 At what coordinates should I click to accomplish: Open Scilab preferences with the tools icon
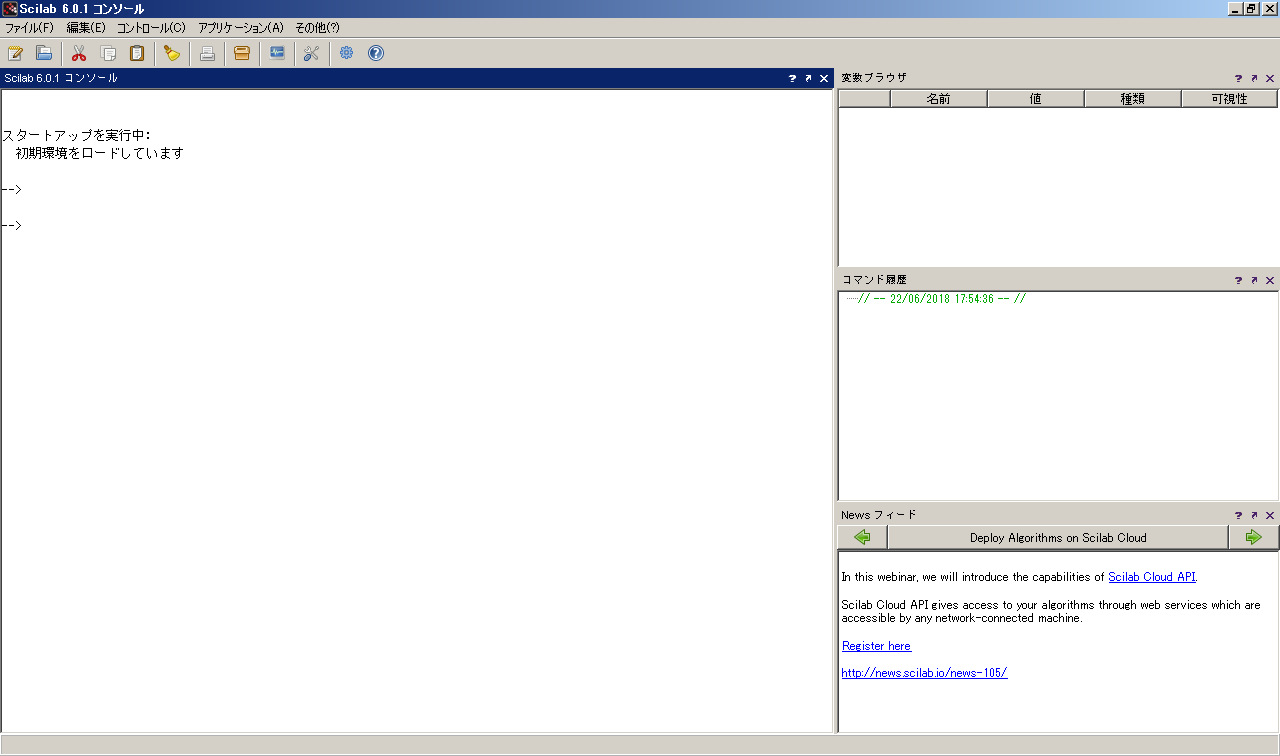click(x=311, y=53)
